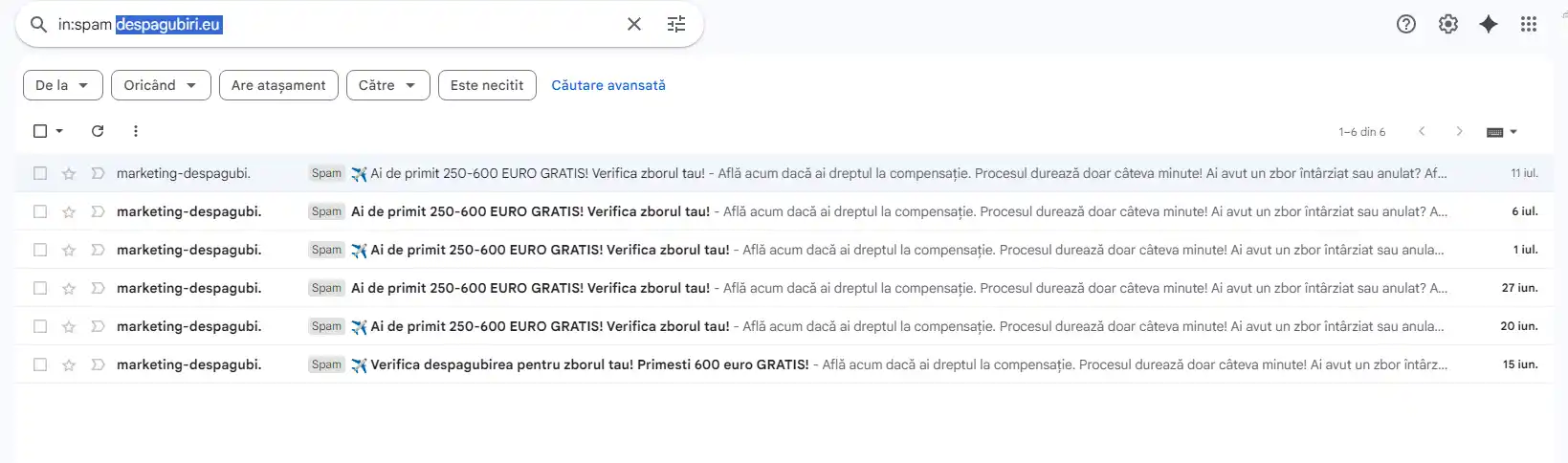Expand the 'Oricând' date filter

tap(160, 85)
